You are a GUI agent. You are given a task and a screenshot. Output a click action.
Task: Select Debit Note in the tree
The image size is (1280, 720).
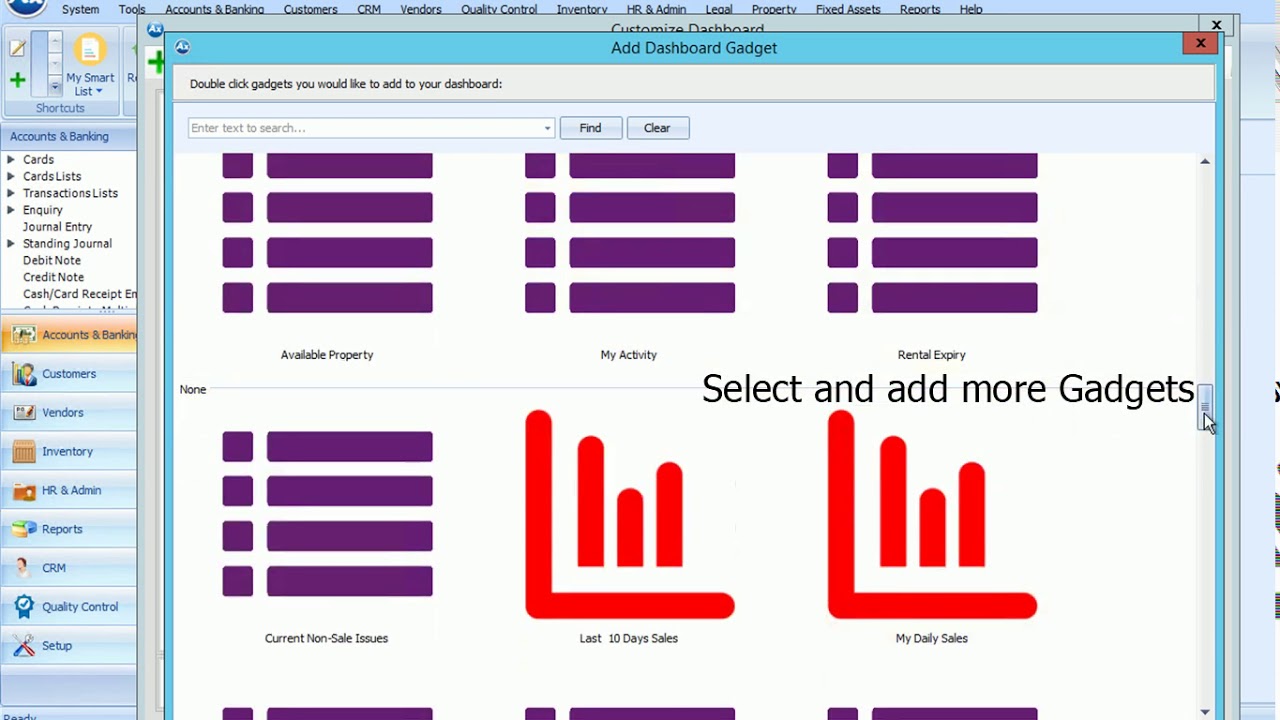52,260
